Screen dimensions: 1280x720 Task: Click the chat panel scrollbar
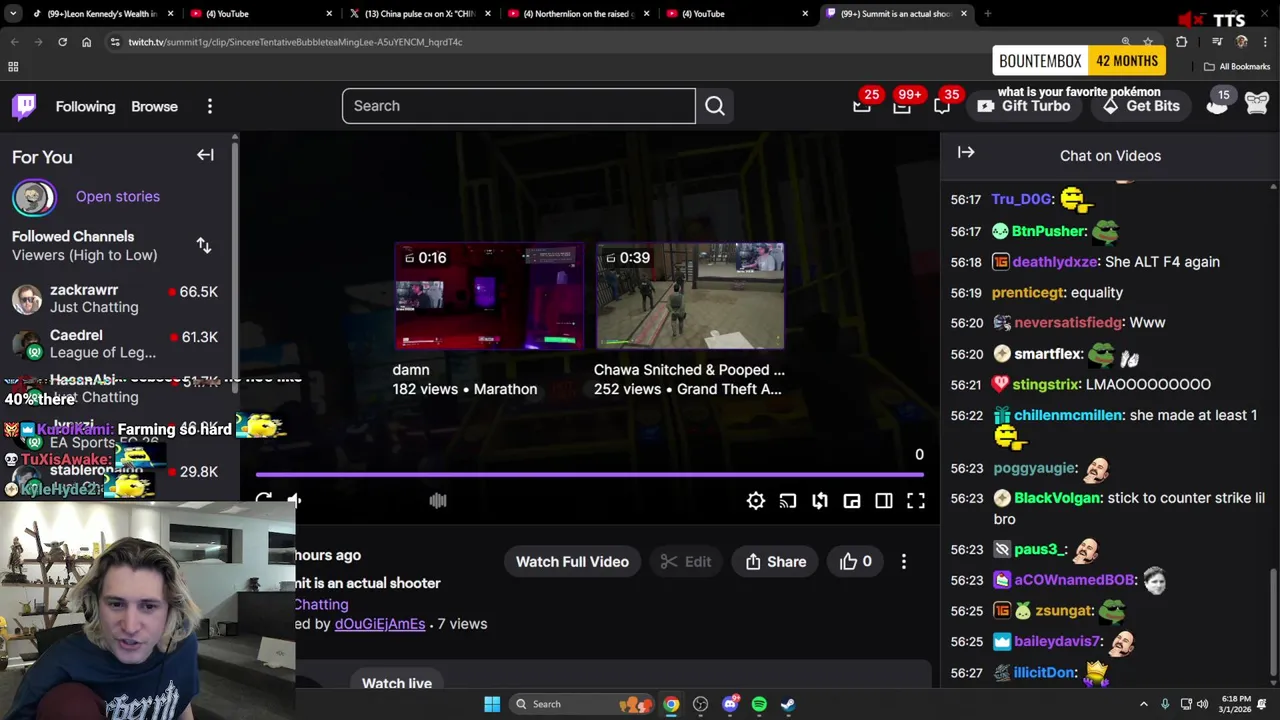point(1273,620)
